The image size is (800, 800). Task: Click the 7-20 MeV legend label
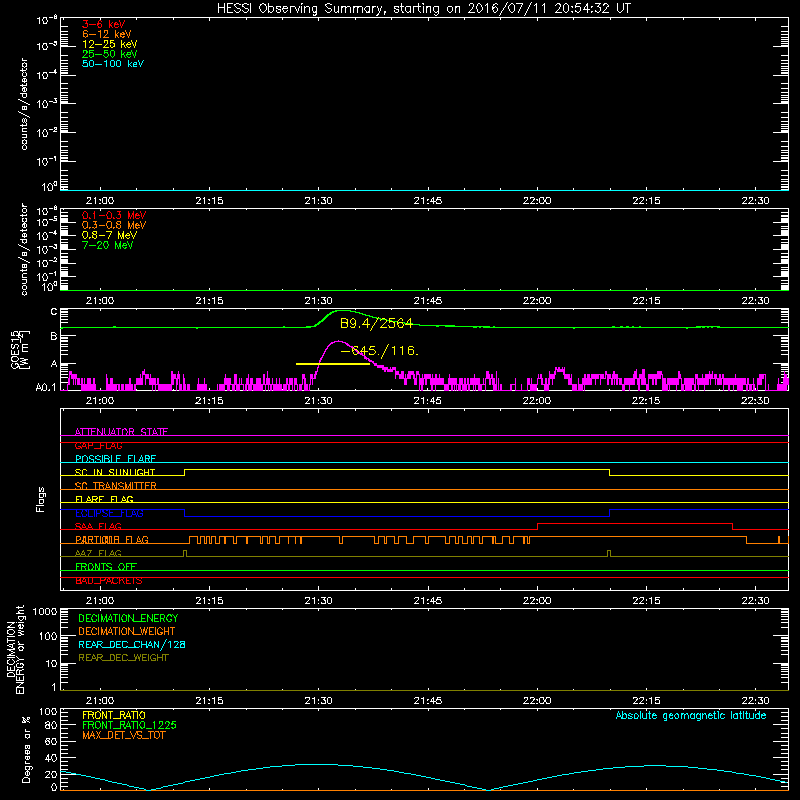pyautogui.click(x=107, y=245)
